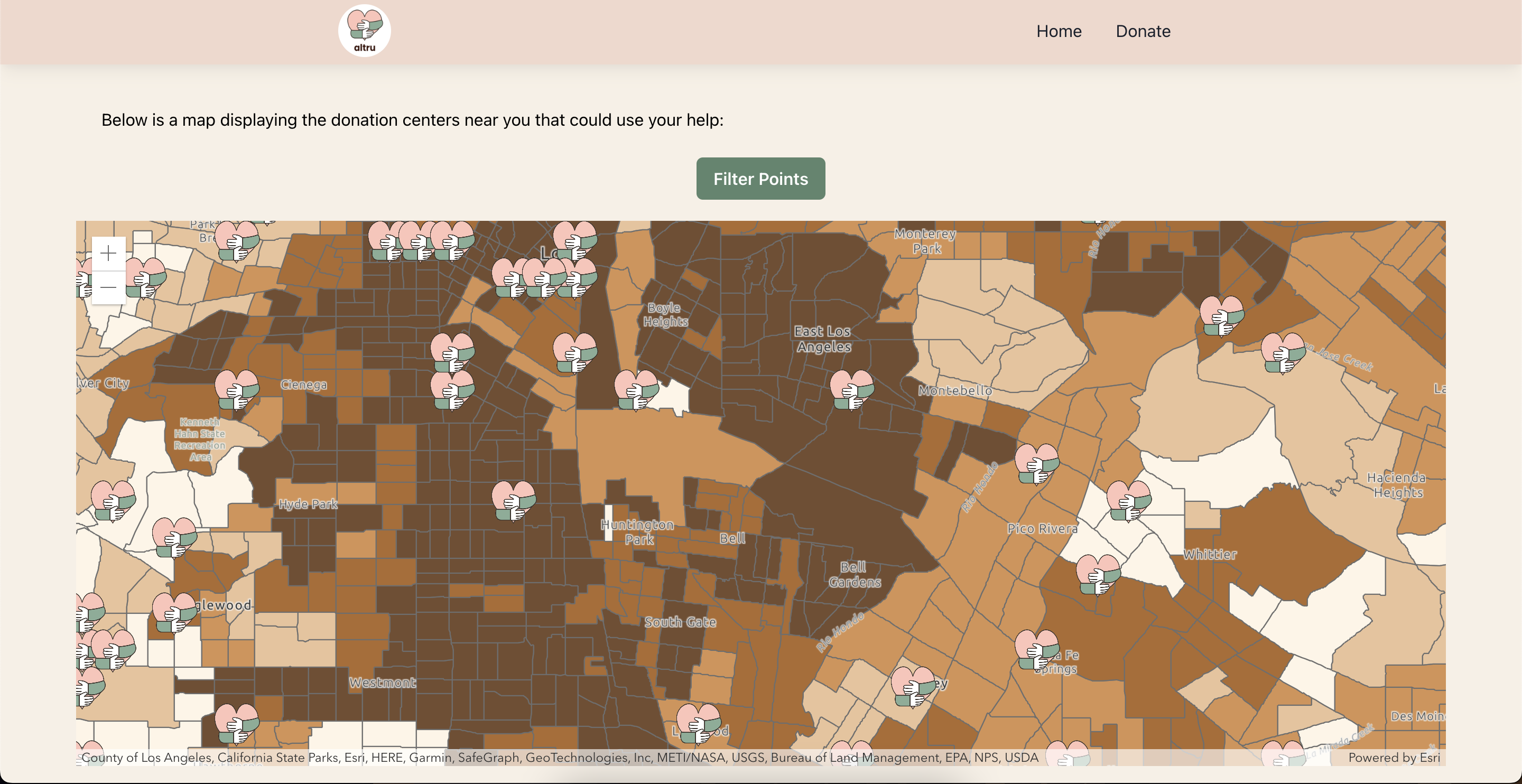Select donation marker southwest of Westmont
Image resolution: width=1522 pixels, height=784 pixels.
pyautogui.click(x=236, y=723)
